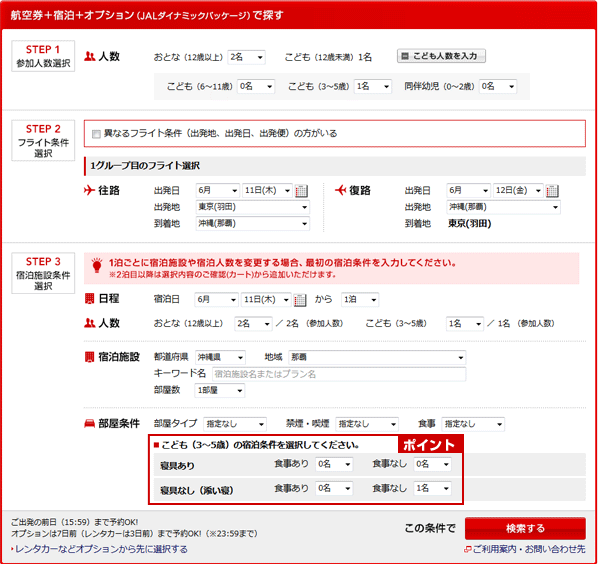Viewport: 600px width, 564px height.
Task: Open the レンタカーなどオプションから先に選択する link
Action: 98,549
